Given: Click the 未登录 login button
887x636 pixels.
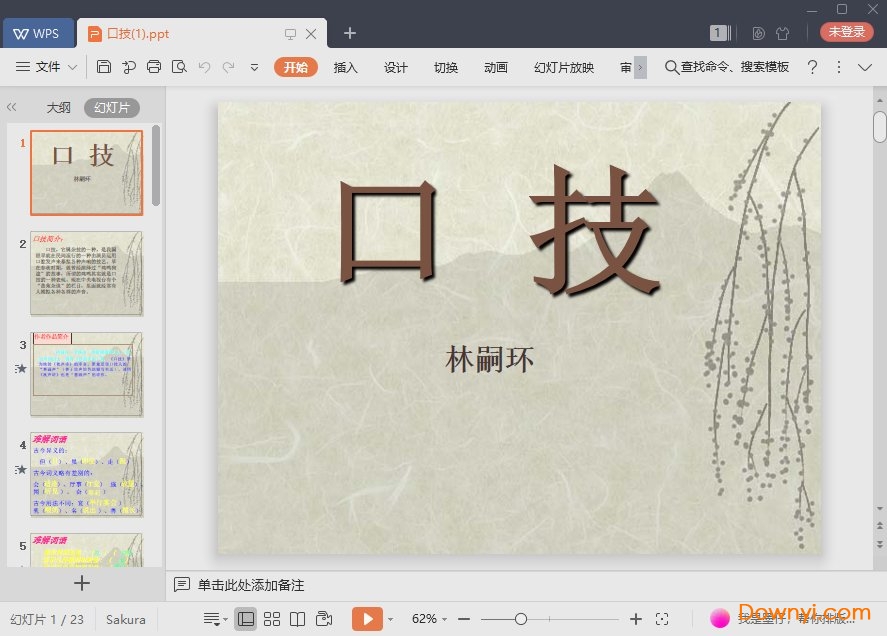Looking at the screenshot, I should coord(846,31).
